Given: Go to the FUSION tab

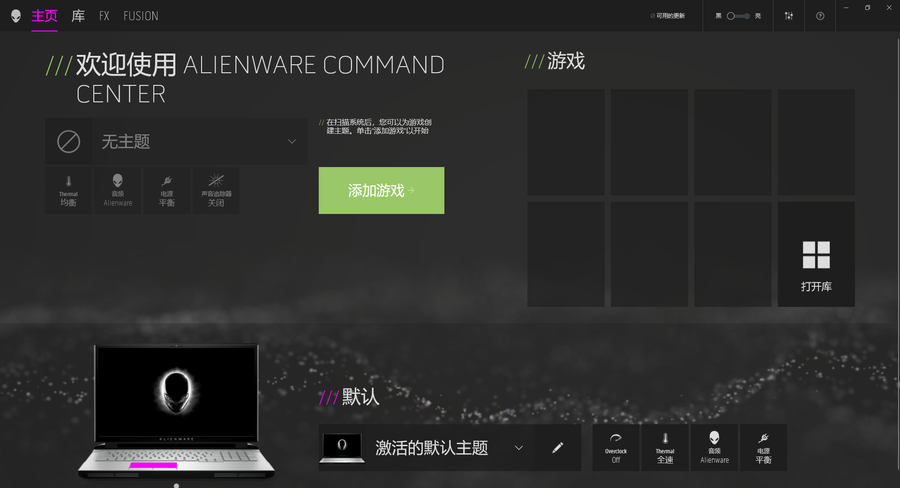Looking at the screenshot, I should click(140, 16).
